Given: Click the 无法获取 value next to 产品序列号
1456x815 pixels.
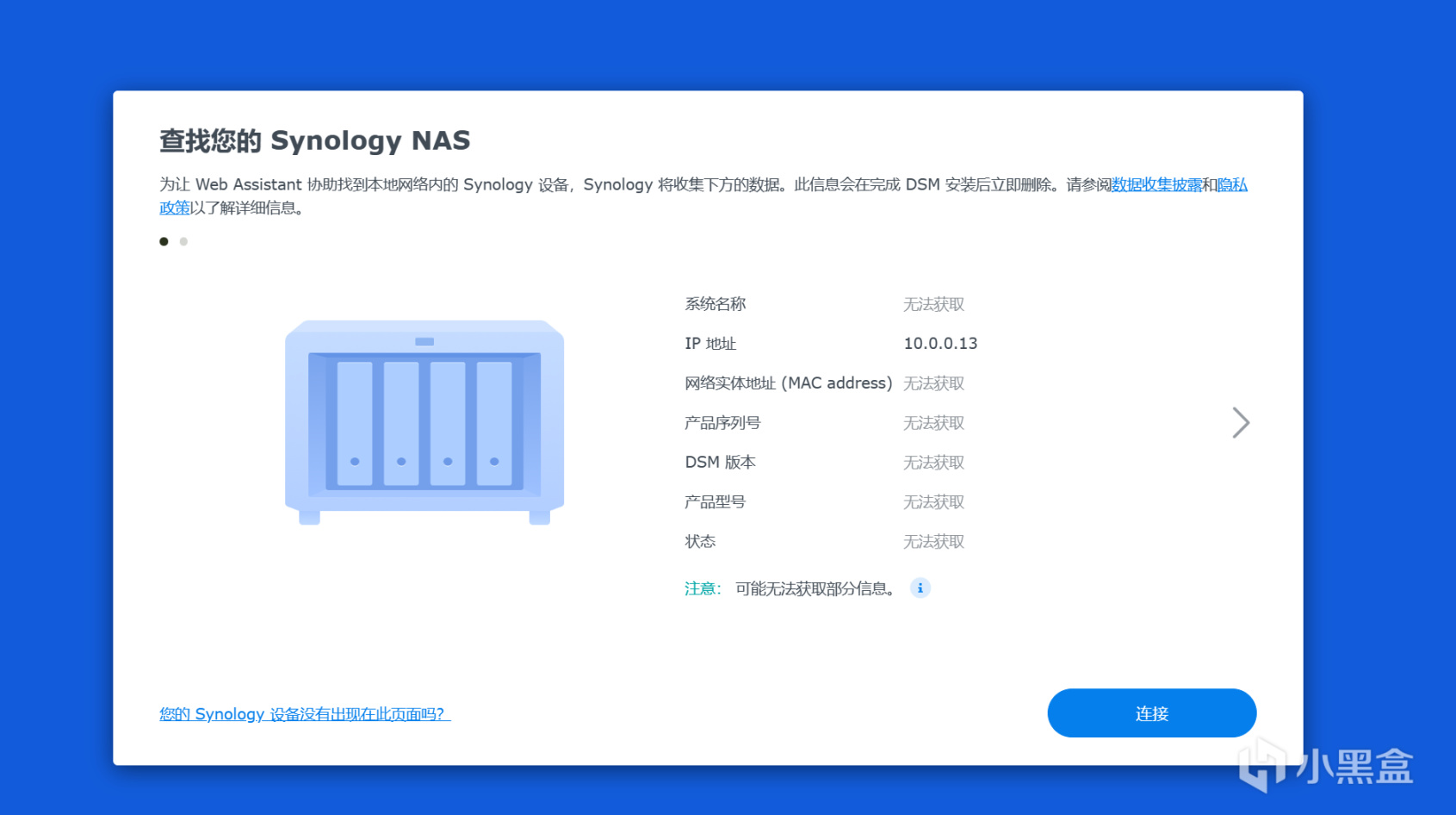Looking at the screenshot, I should point(934,423).
